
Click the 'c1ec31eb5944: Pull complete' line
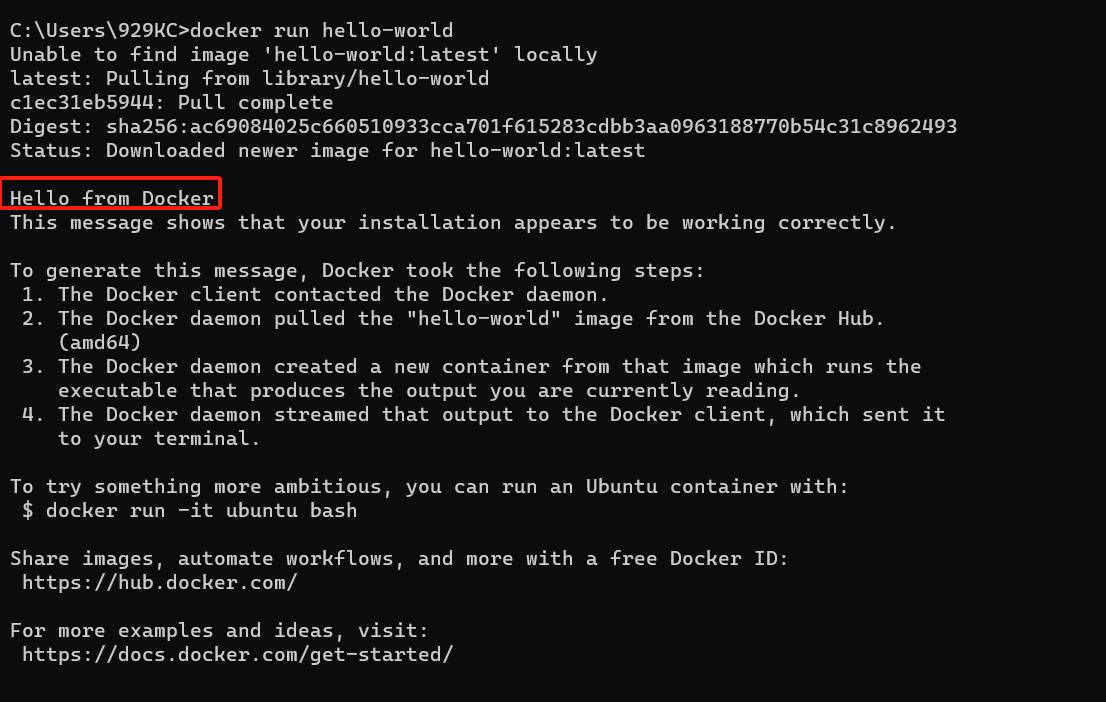[171, 102]
